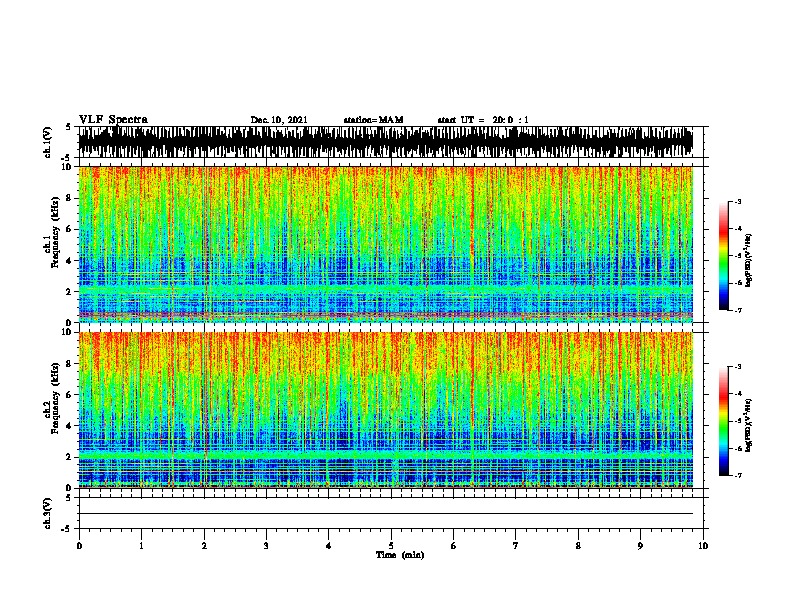Click the 'start UT = 20: 0 : 1' text
This screenshot has width=792, height=612.
point(483,120)
